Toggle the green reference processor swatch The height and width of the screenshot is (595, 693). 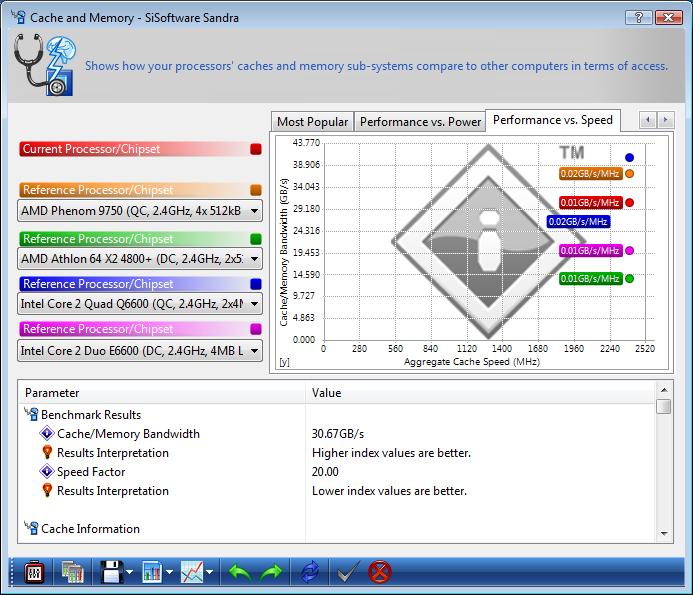pos(255,239)
